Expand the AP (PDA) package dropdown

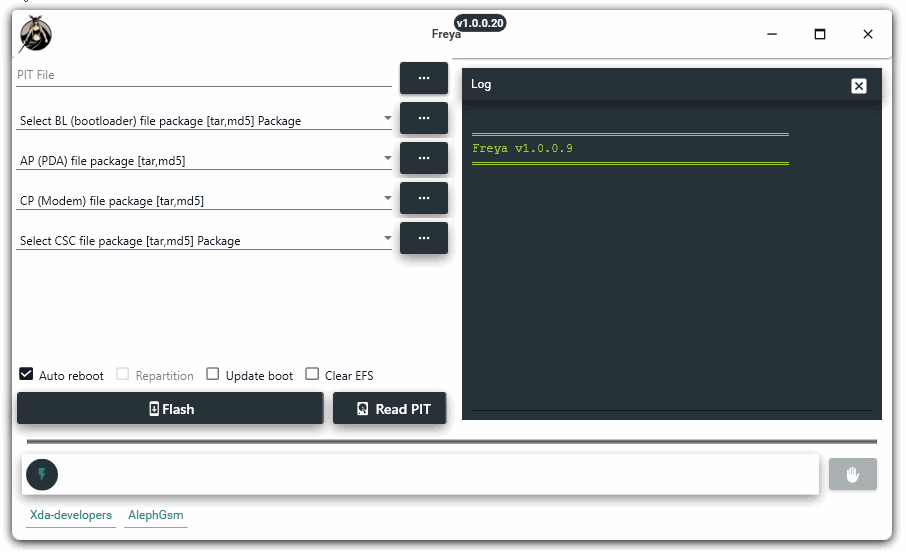pyautogui.click(x=388, y=158)
